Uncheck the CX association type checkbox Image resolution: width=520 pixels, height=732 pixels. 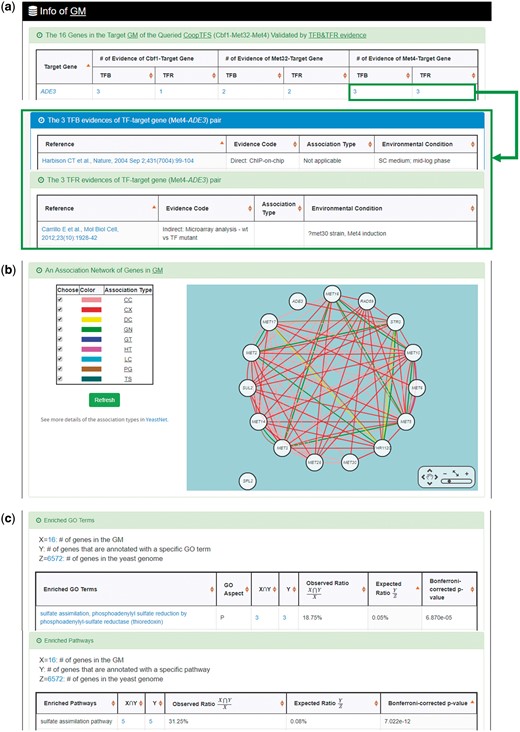pos(60,310)
